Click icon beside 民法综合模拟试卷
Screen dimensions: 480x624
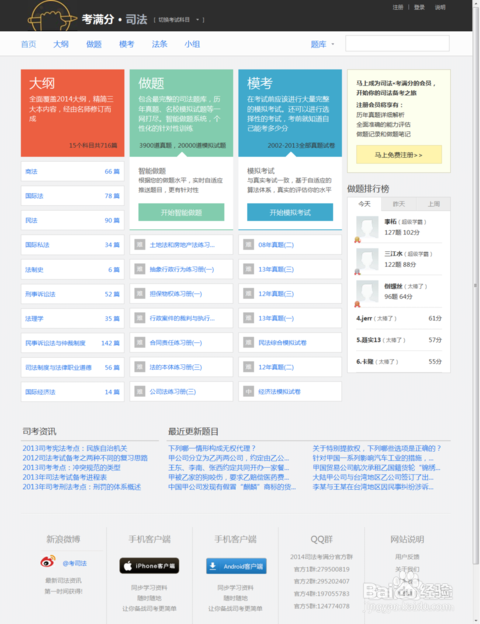(x=248, y=342)
